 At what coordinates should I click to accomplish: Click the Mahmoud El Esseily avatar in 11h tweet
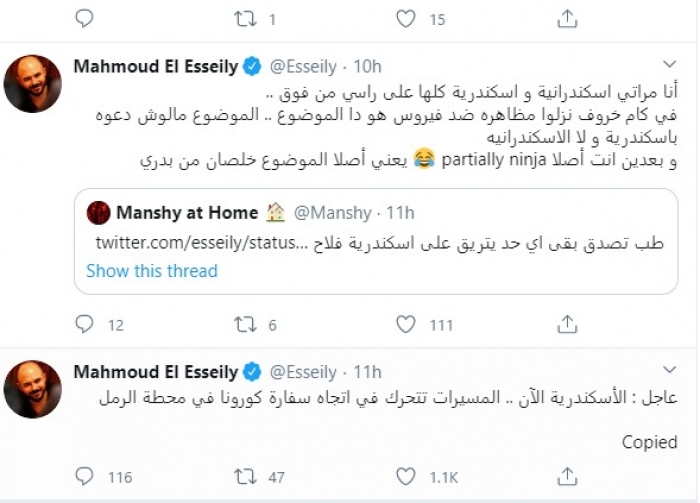click(x=33, y=390)
